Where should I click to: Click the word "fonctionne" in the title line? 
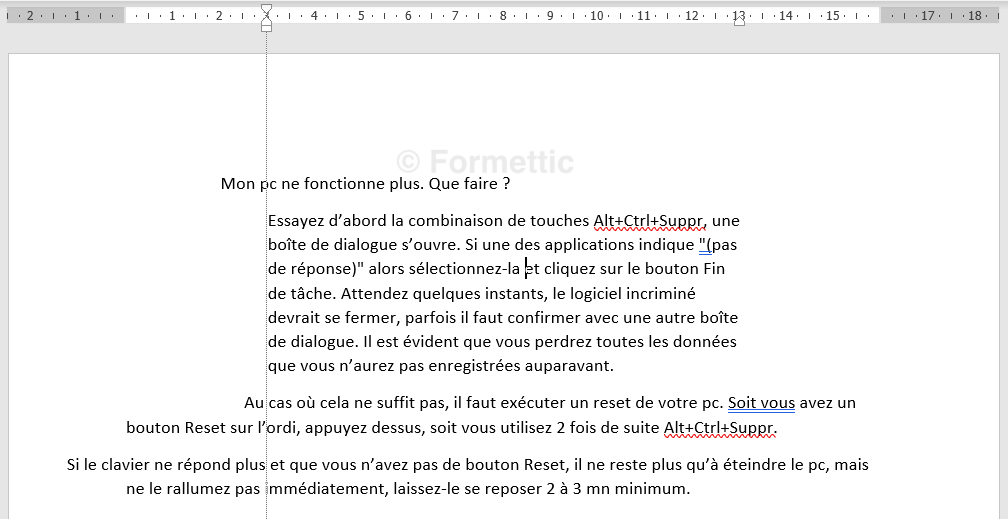[x=345, y=184]
